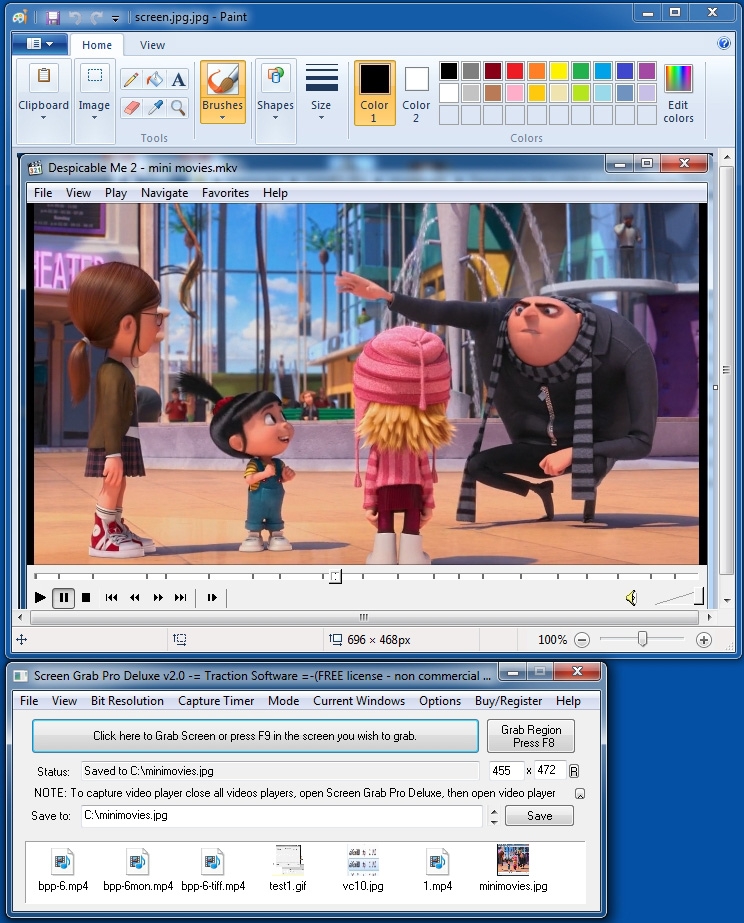Click the Pause button in the media player

point(64,598)
